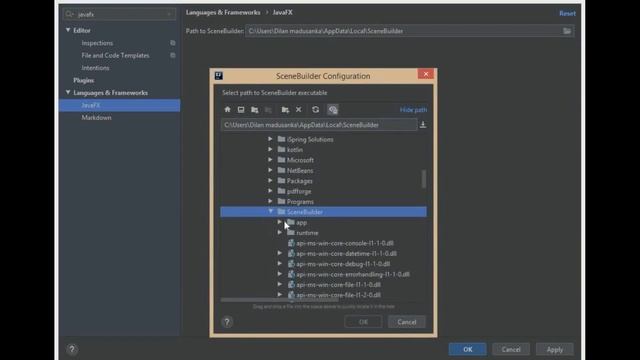Cancel the SceneBuilder Configuration dialog
Image resolution: width=640 pixels, height=360 pixels.
click(x=407, y=322)
